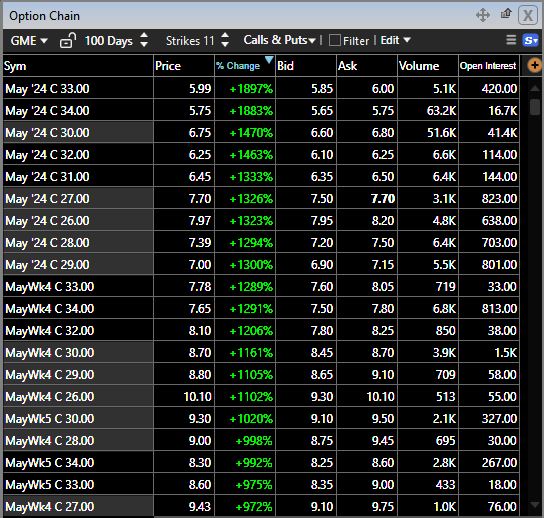
Task: Click the pop-out window icon in title bar
Action: [506, 14]
